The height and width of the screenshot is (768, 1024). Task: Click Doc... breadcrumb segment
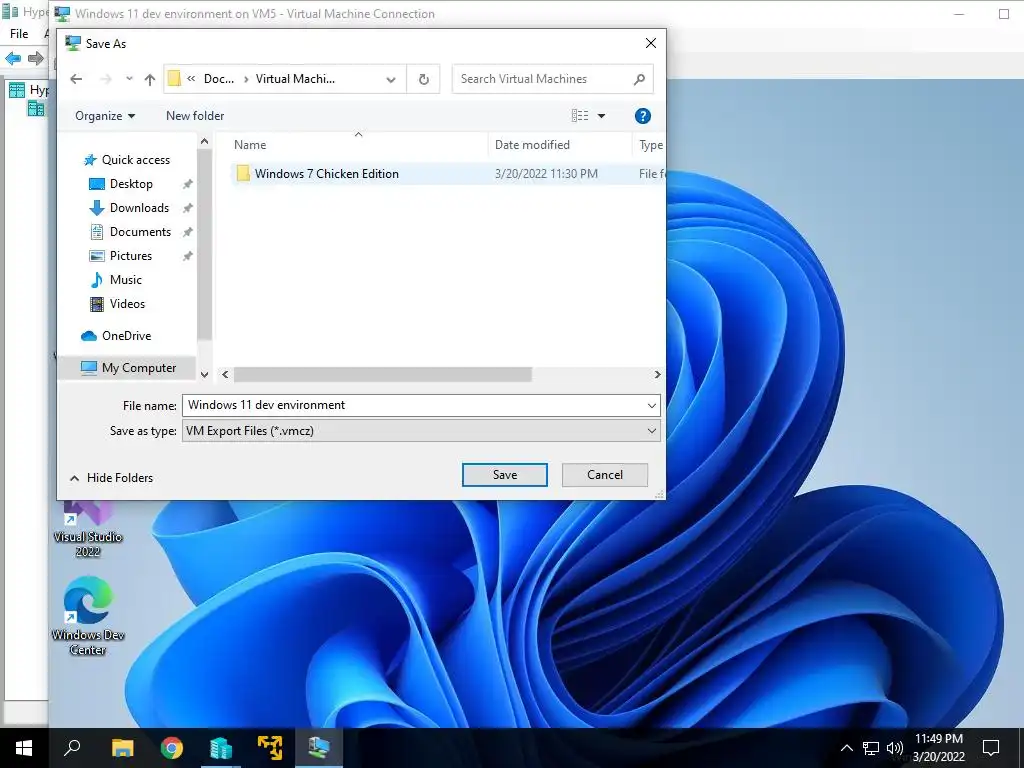(x=219, y=79)
